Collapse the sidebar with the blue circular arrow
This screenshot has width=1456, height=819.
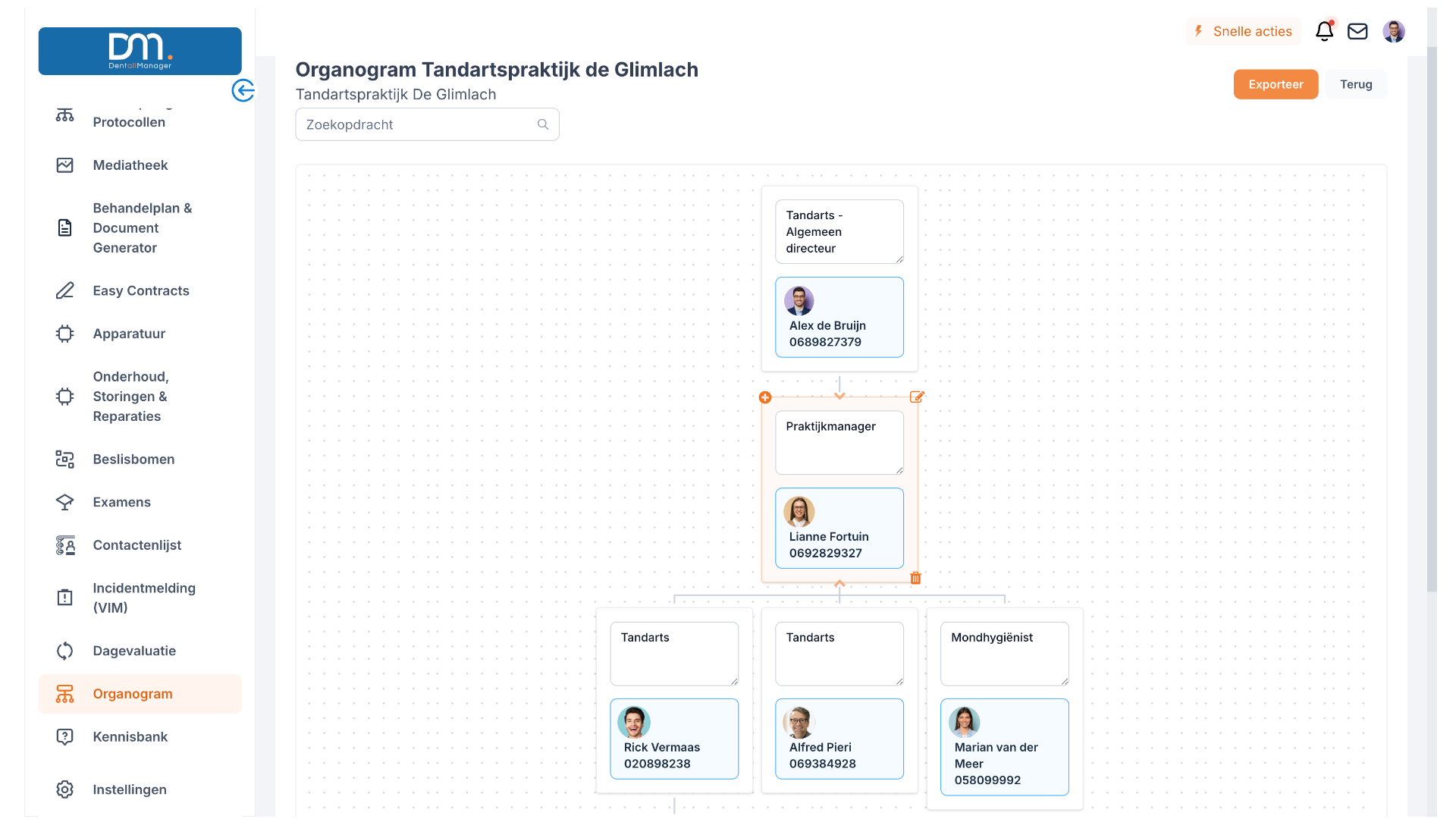[x=243, y=90]
